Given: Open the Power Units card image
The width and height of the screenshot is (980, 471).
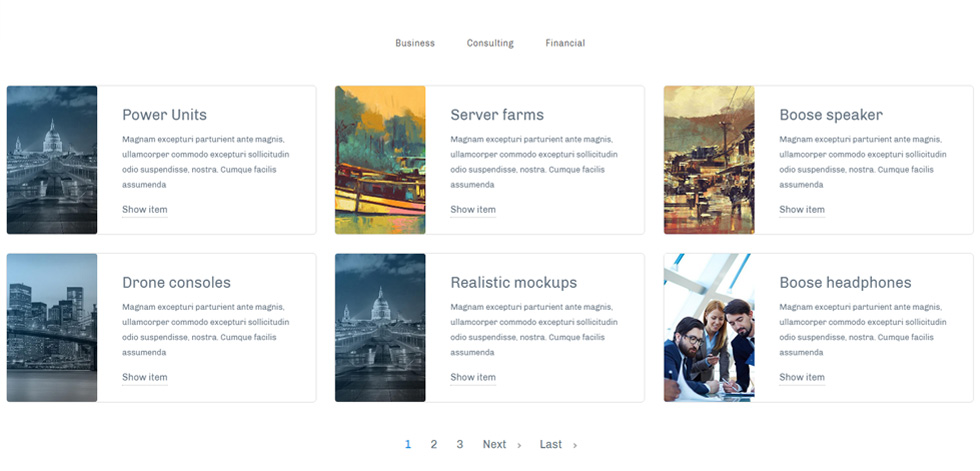Looking at the screenshot, I should [x=52, y=160].
